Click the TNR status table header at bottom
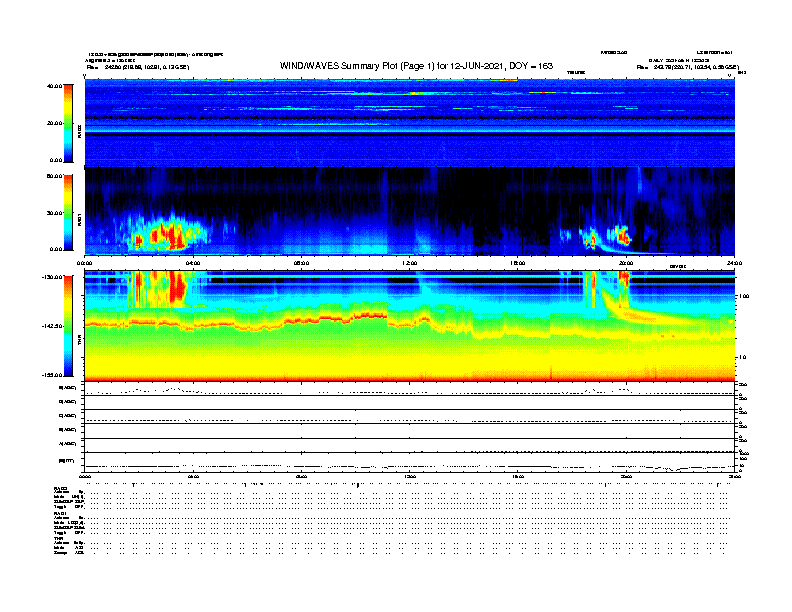This screenshot has height=612, width=792. click(x=58, y=539)
